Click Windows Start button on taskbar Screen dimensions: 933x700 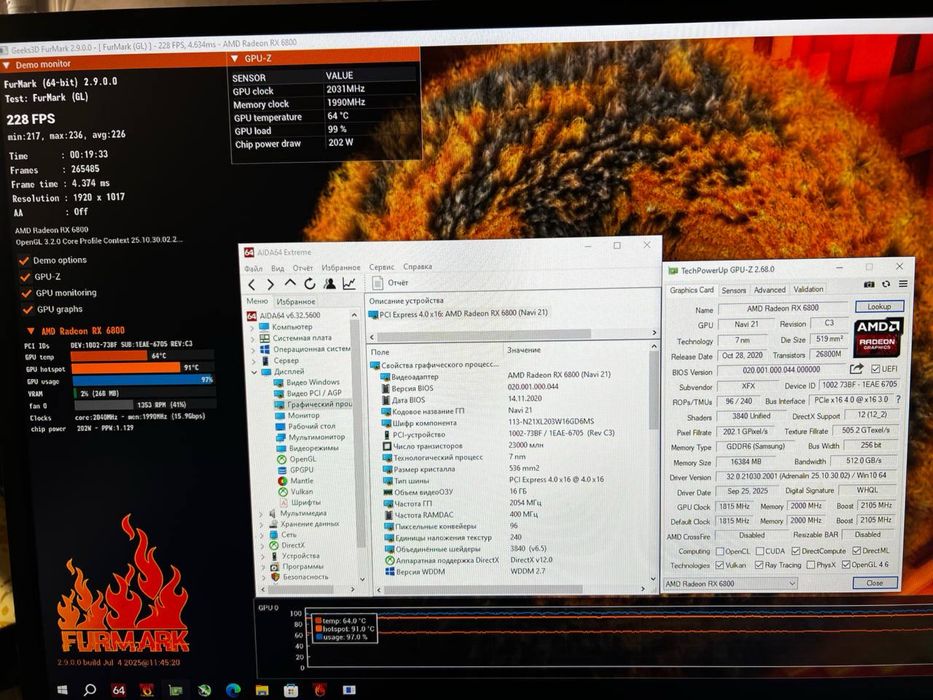pyautogui.click(x=62, y=690)
